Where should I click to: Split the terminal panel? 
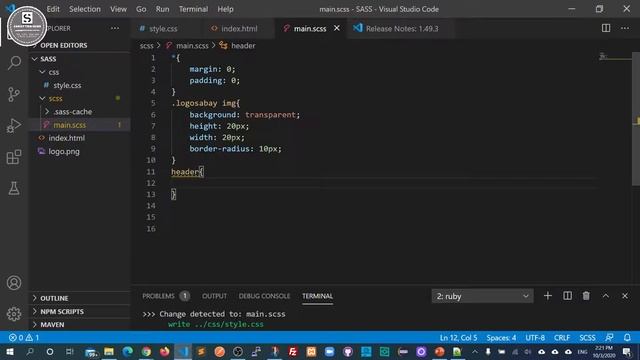point(567,296)
